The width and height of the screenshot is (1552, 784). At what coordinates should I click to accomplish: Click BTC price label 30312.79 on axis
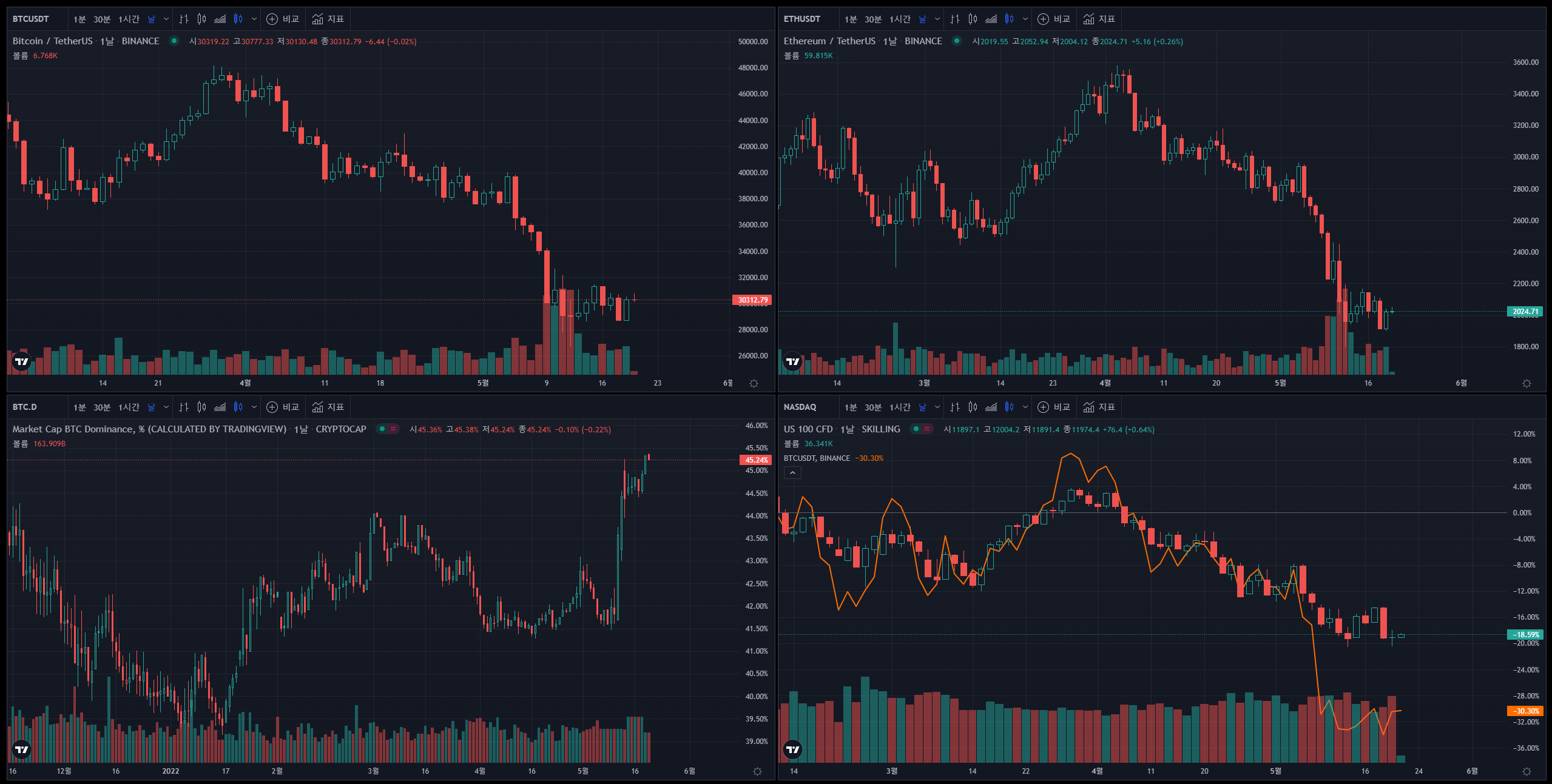pos(752,300)
